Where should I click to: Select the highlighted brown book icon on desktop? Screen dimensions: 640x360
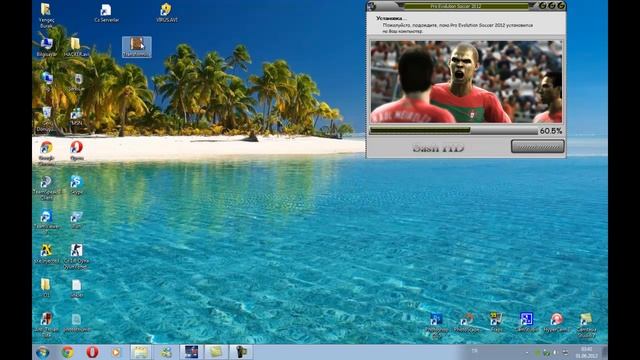tap(137, 47)
